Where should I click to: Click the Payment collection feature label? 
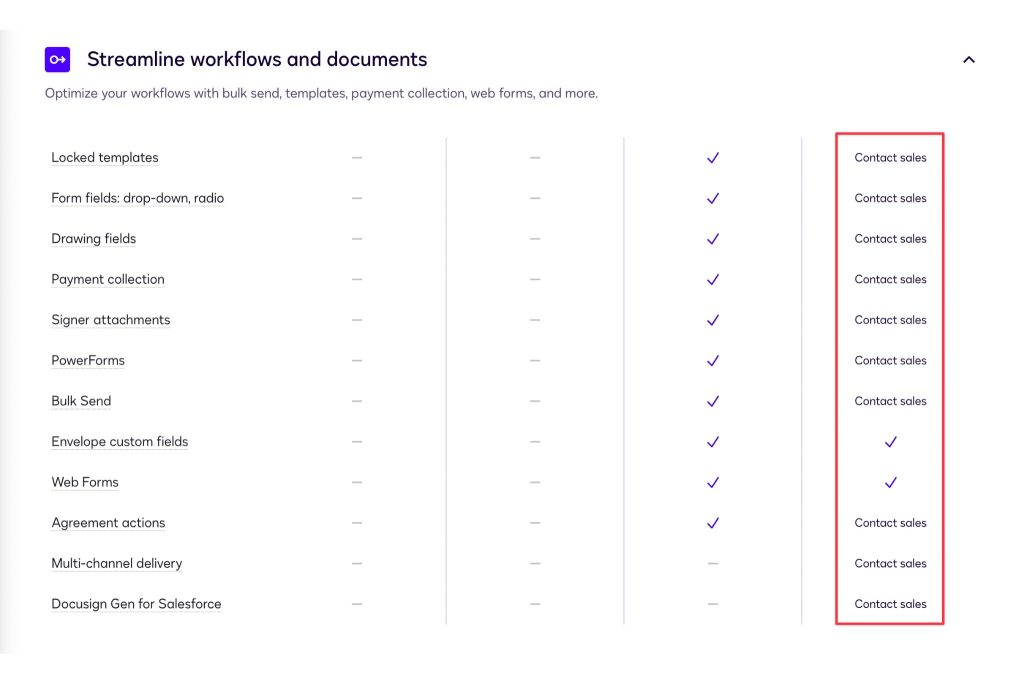tap(108, 280)
